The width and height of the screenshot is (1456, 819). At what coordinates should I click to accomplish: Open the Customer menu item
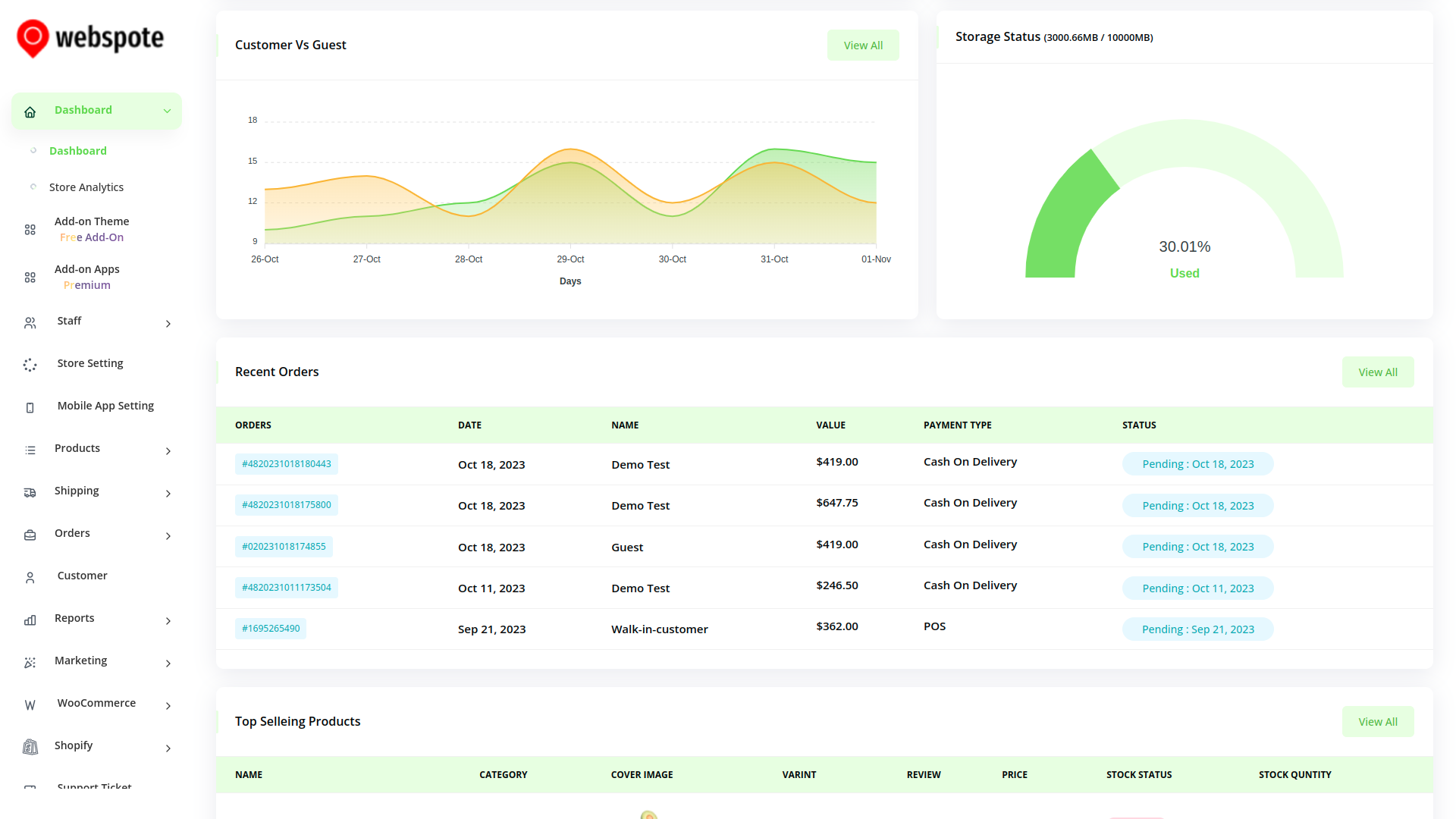82,576
